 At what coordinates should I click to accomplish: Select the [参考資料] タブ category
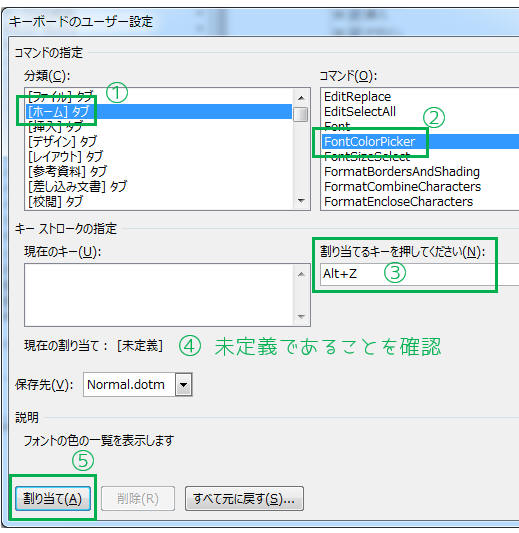click(158, 171)
